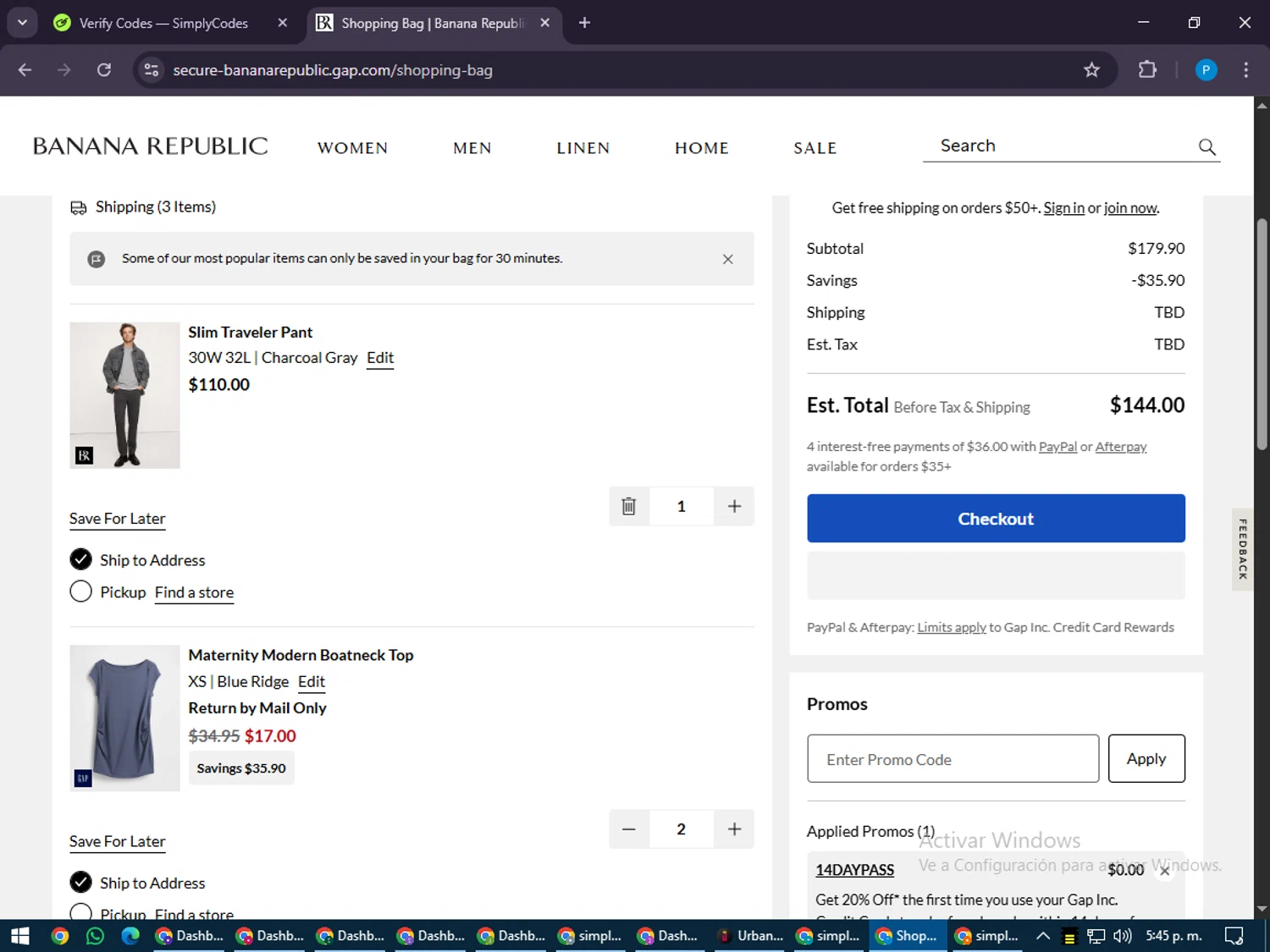Open the network icon in system tray

pos(1096,936)
